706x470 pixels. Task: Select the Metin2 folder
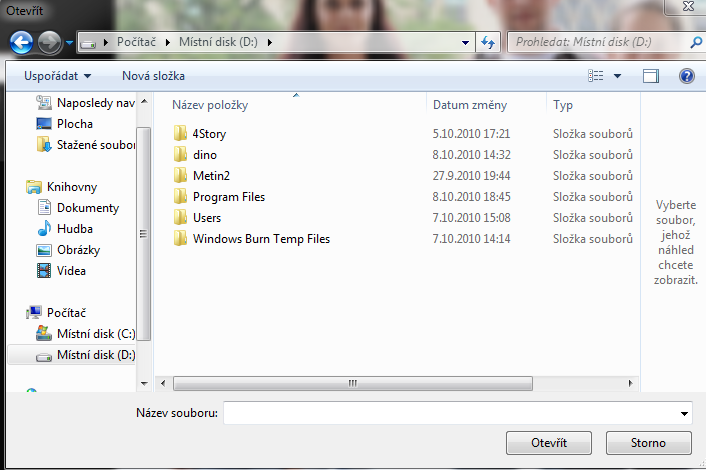click(x=211, y=176)
